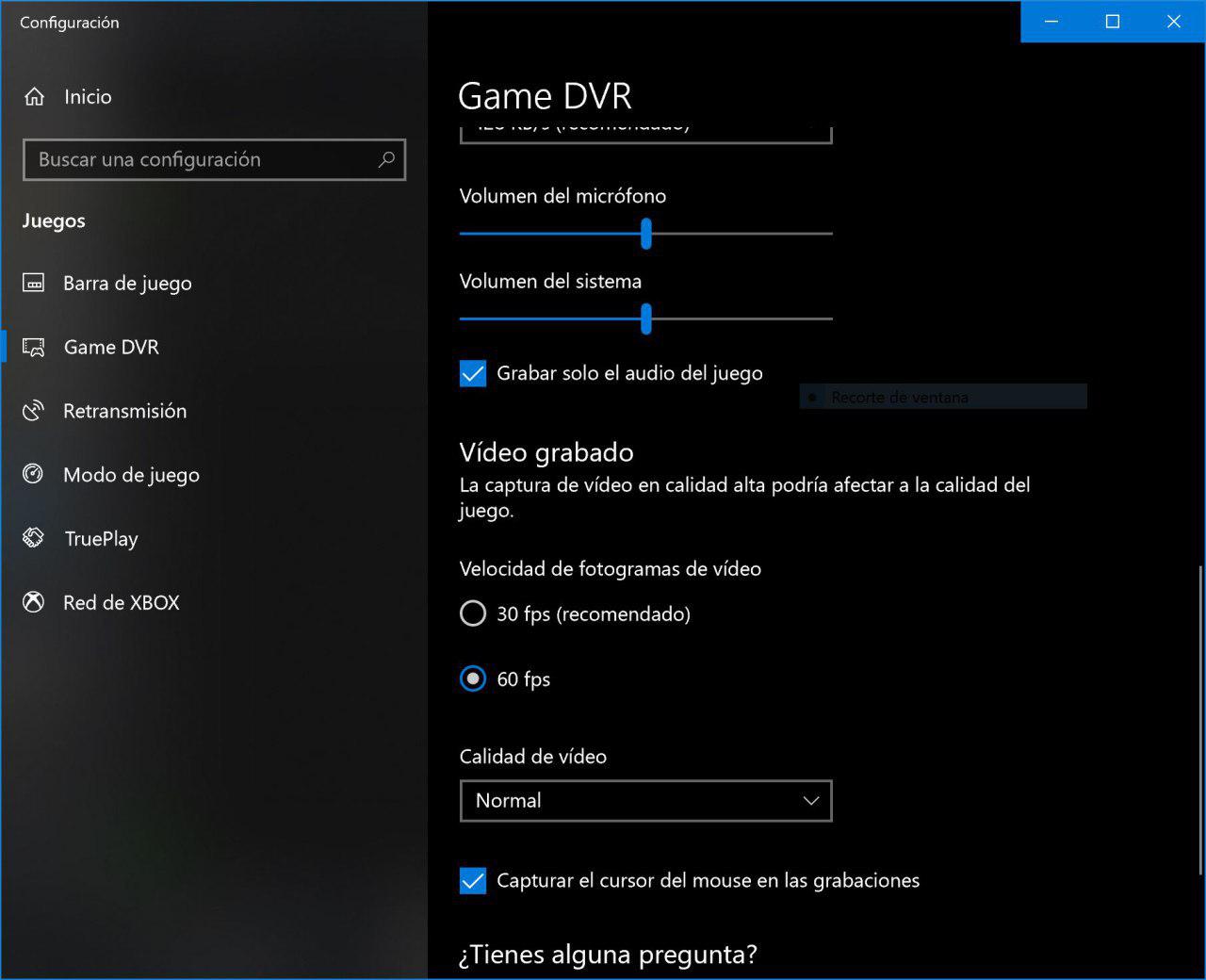Expand the Calidad de vídeo dropdown
Image resolution: width=1206 pixels, height=980 pixels.
[x=645, y=801]
